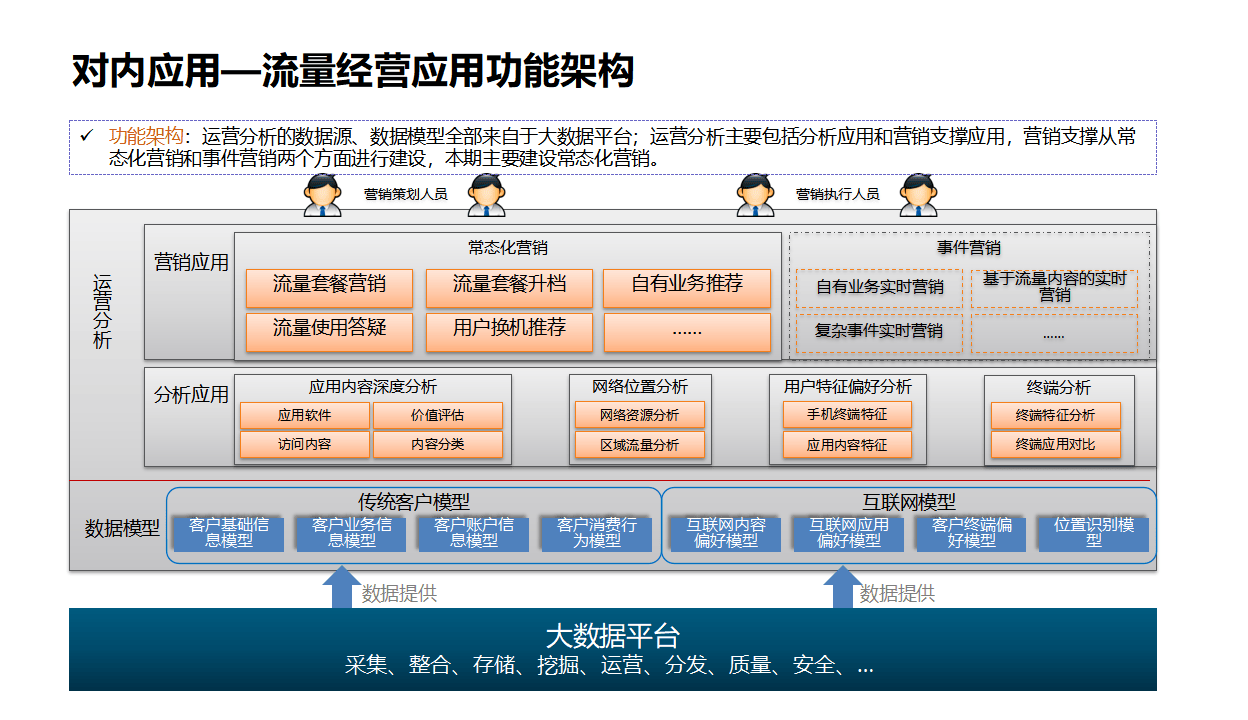The image size is (1248, 720).
Task: Select the 流量套餐升档 box
Action: tap(509, 287)
